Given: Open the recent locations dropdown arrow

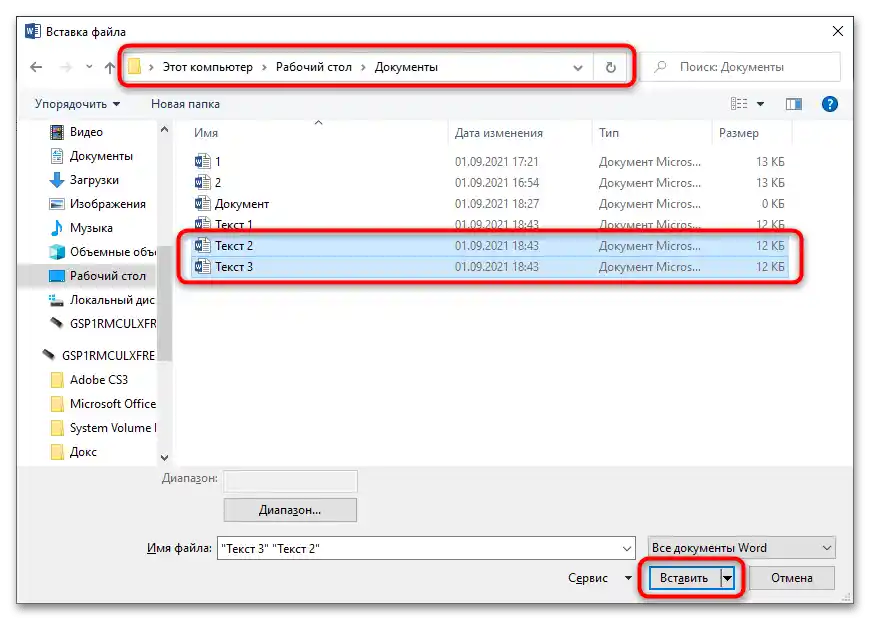Looking at the screenshot, I should click(x=89, y=67).
